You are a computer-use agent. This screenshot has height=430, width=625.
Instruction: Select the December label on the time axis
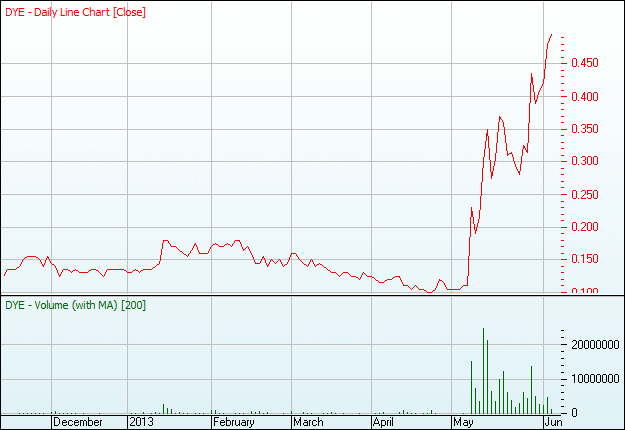coord(78,422)
